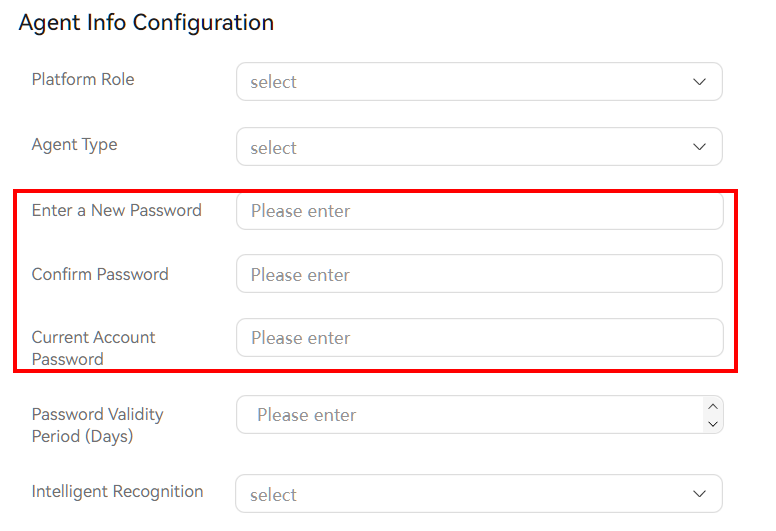Select the Current Account Password field

pyautogui.click(x=478, y=338)
